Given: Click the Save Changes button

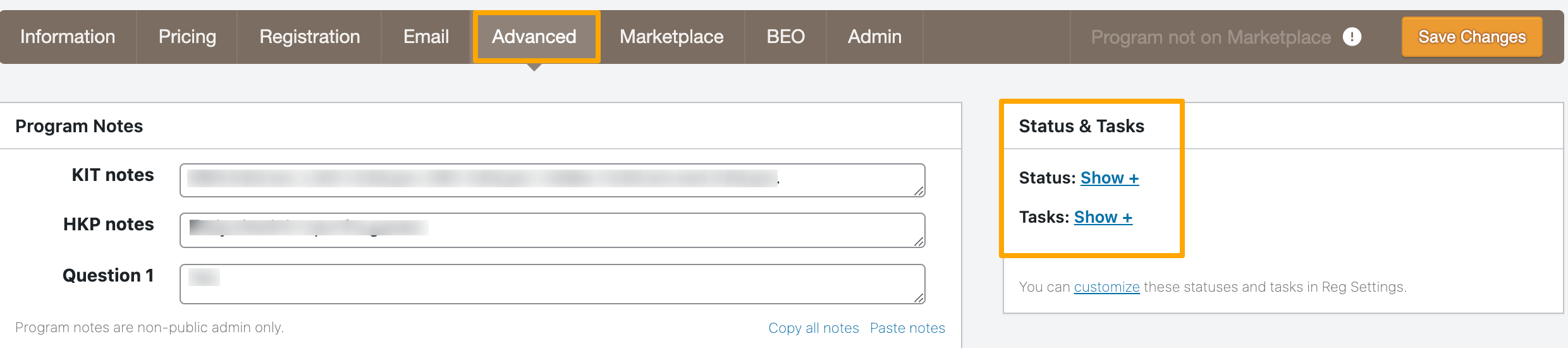Looking at the screenshot, I should coord(1472,37).
